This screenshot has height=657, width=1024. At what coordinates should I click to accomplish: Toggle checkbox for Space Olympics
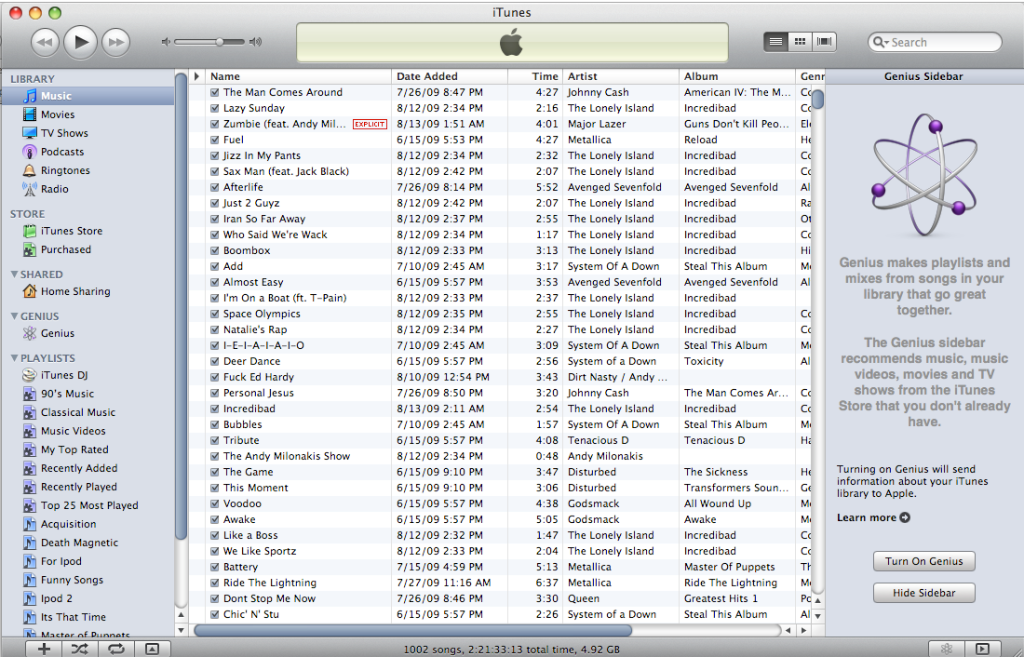[214, 314]
